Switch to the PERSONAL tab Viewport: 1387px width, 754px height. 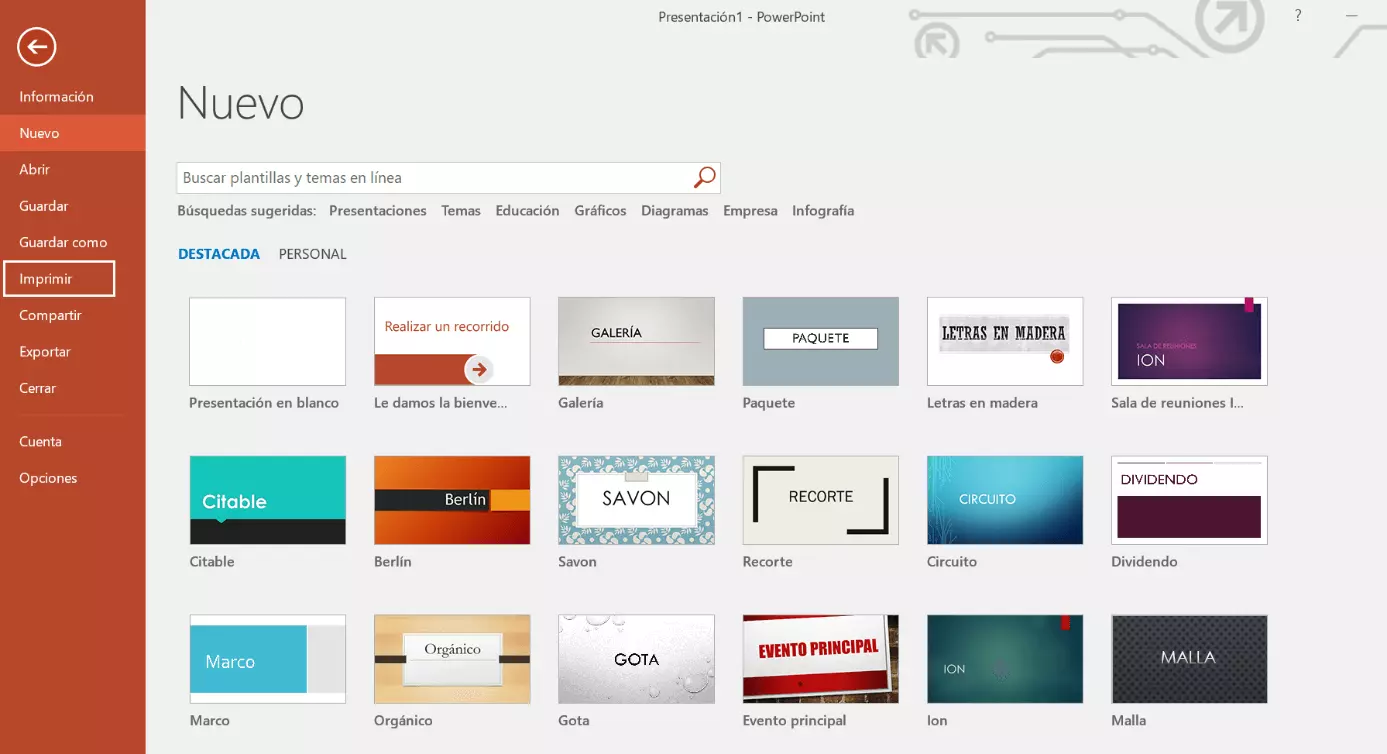pos(313,254)
